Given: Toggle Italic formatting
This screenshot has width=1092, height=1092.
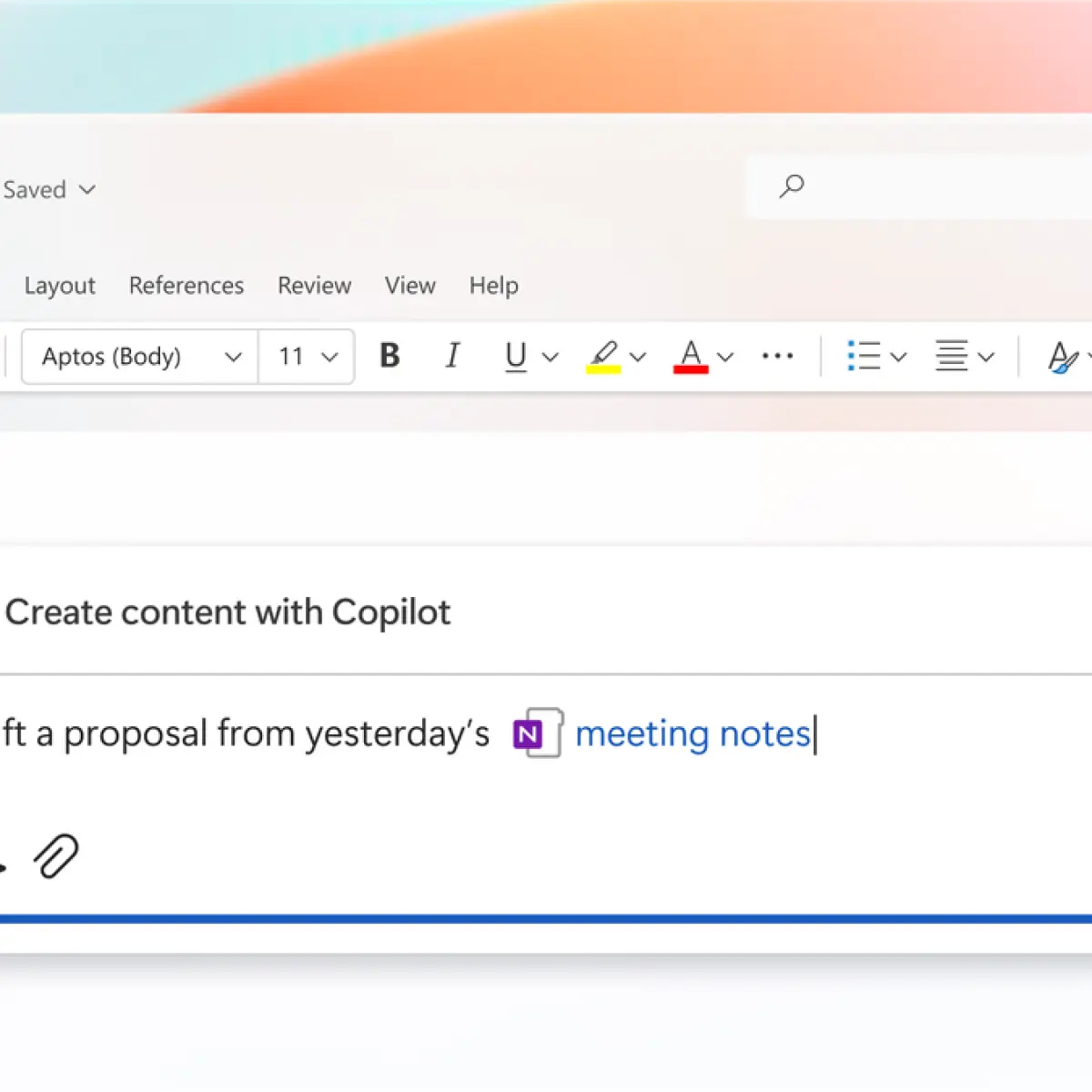Looking at the screenshot, I should click(452, 356).
